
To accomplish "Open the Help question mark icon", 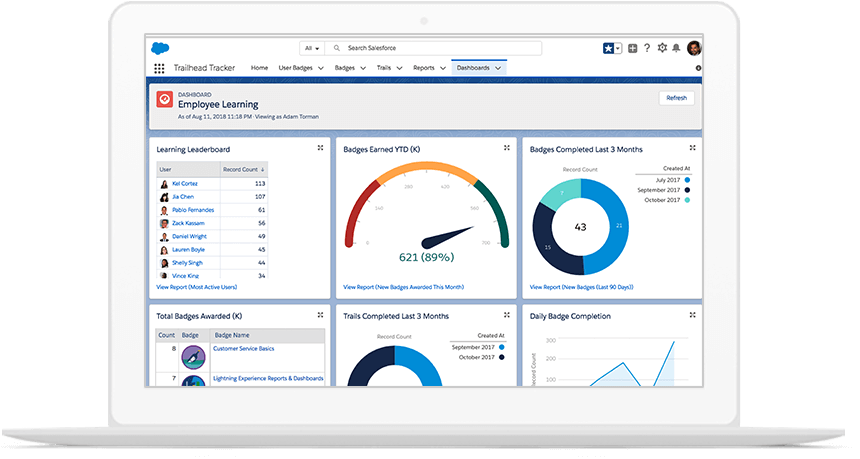I will point(647,48).
